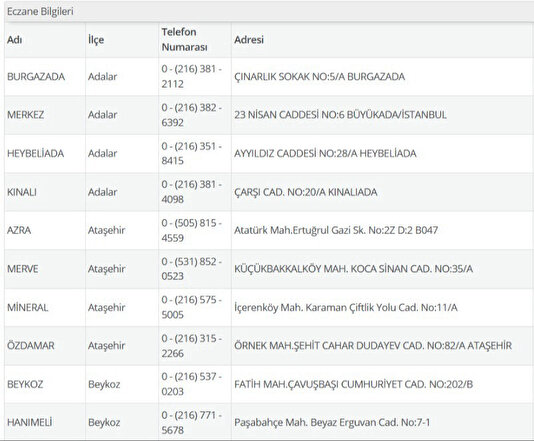Select the HEYBELİADA pharmacy row name
Screen dimensions: 534x441
click(35, 154)
